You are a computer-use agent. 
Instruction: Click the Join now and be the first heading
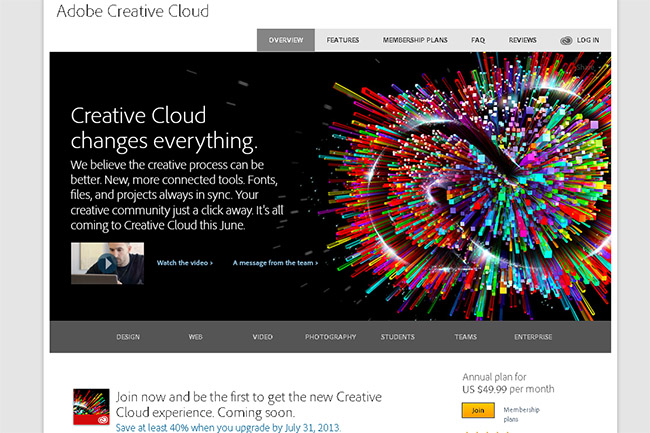coord(249,404)
